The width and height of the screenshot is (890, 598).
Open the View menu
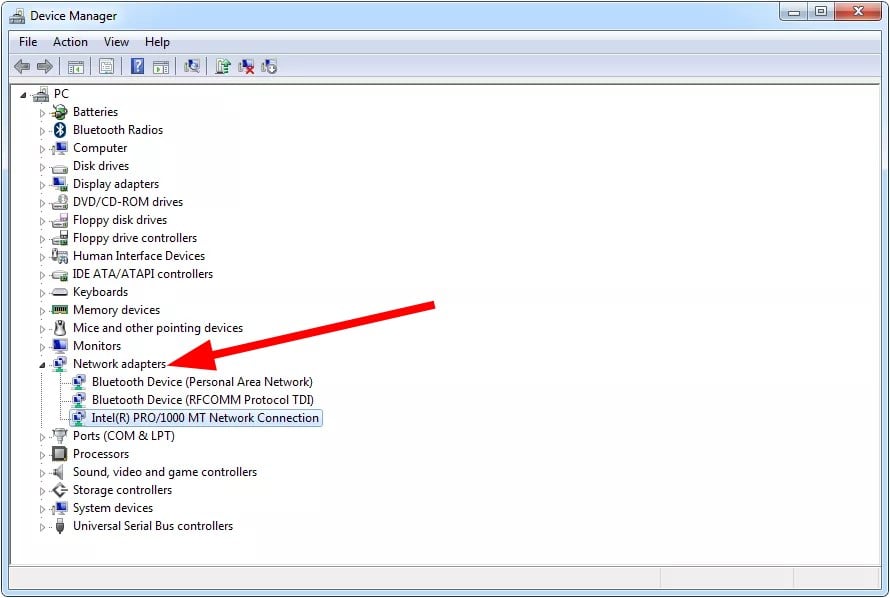pos(116,42)
